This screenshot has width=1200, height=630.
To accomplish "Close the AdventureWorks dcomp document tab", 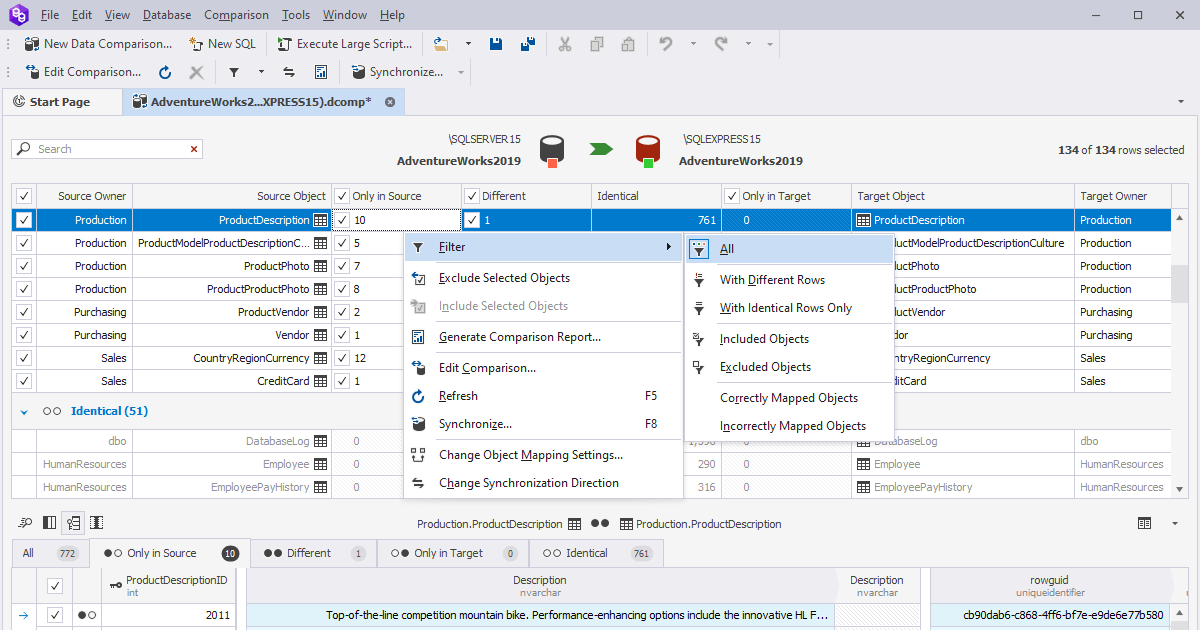I will [x=390, y=102].
